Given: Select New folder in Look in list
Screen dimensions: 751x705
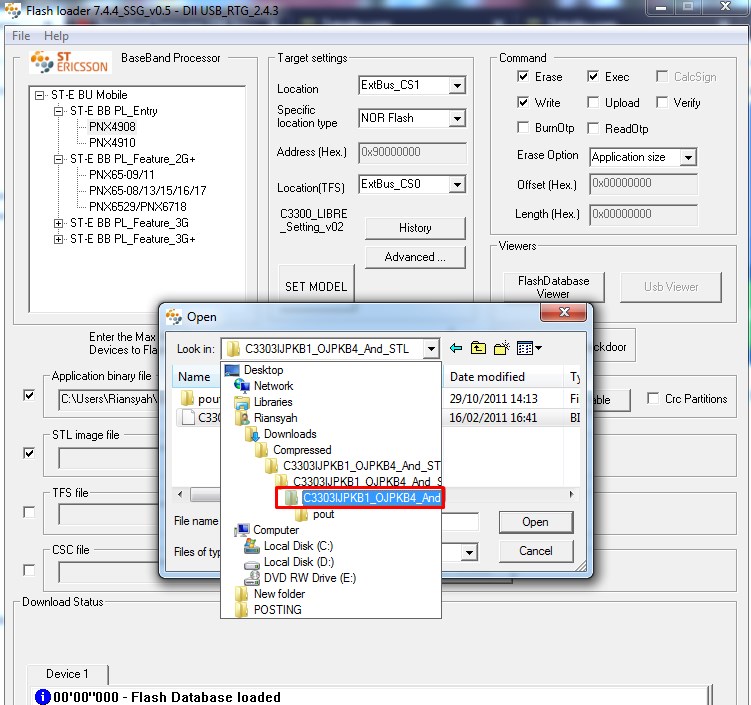Looking at the screenshot, I should 279,594.
